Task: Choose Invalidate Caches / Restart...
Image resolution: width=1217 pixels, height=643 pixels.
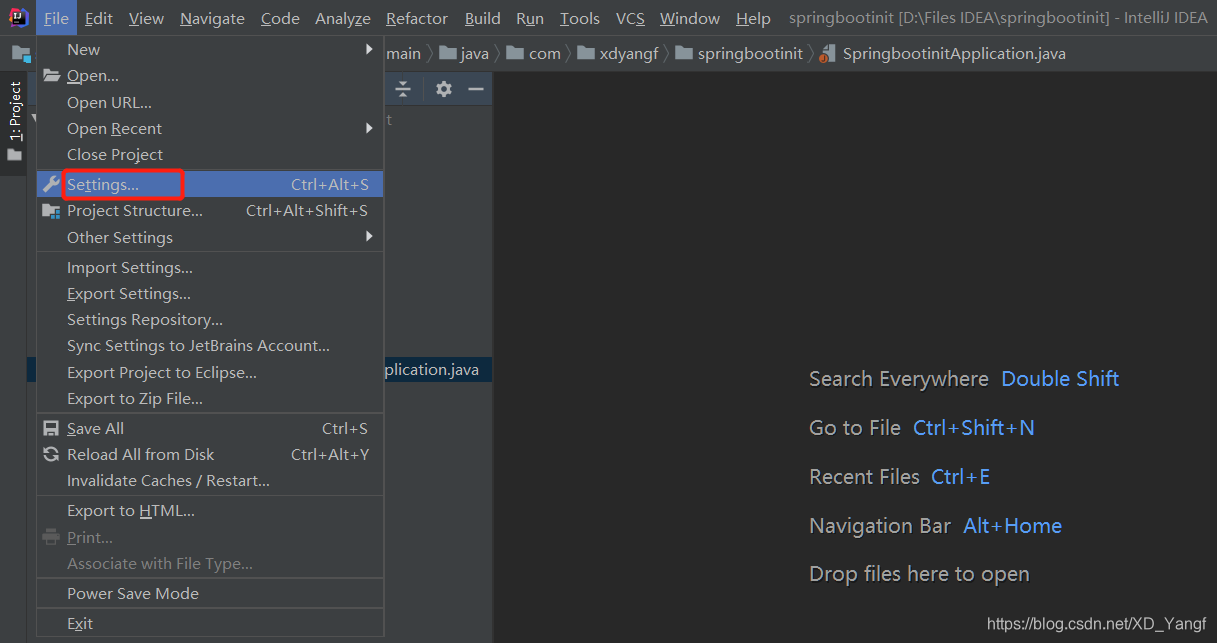Action: [x=210, y=480]
